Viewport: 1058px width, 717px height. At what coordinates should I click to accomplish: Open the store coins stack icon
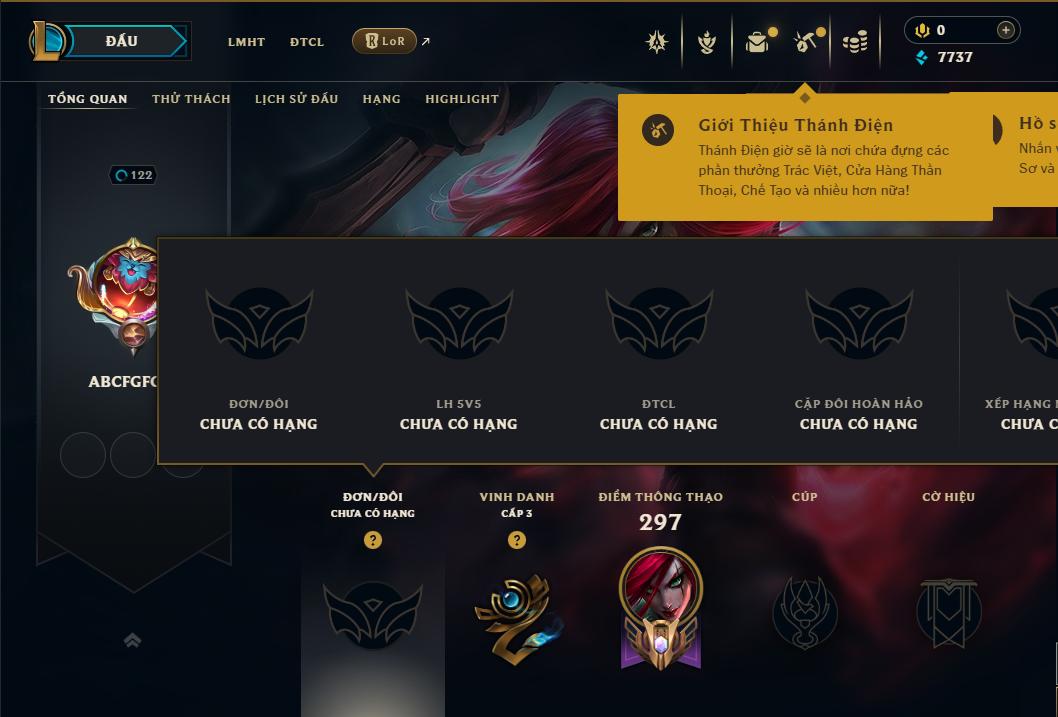855,42
